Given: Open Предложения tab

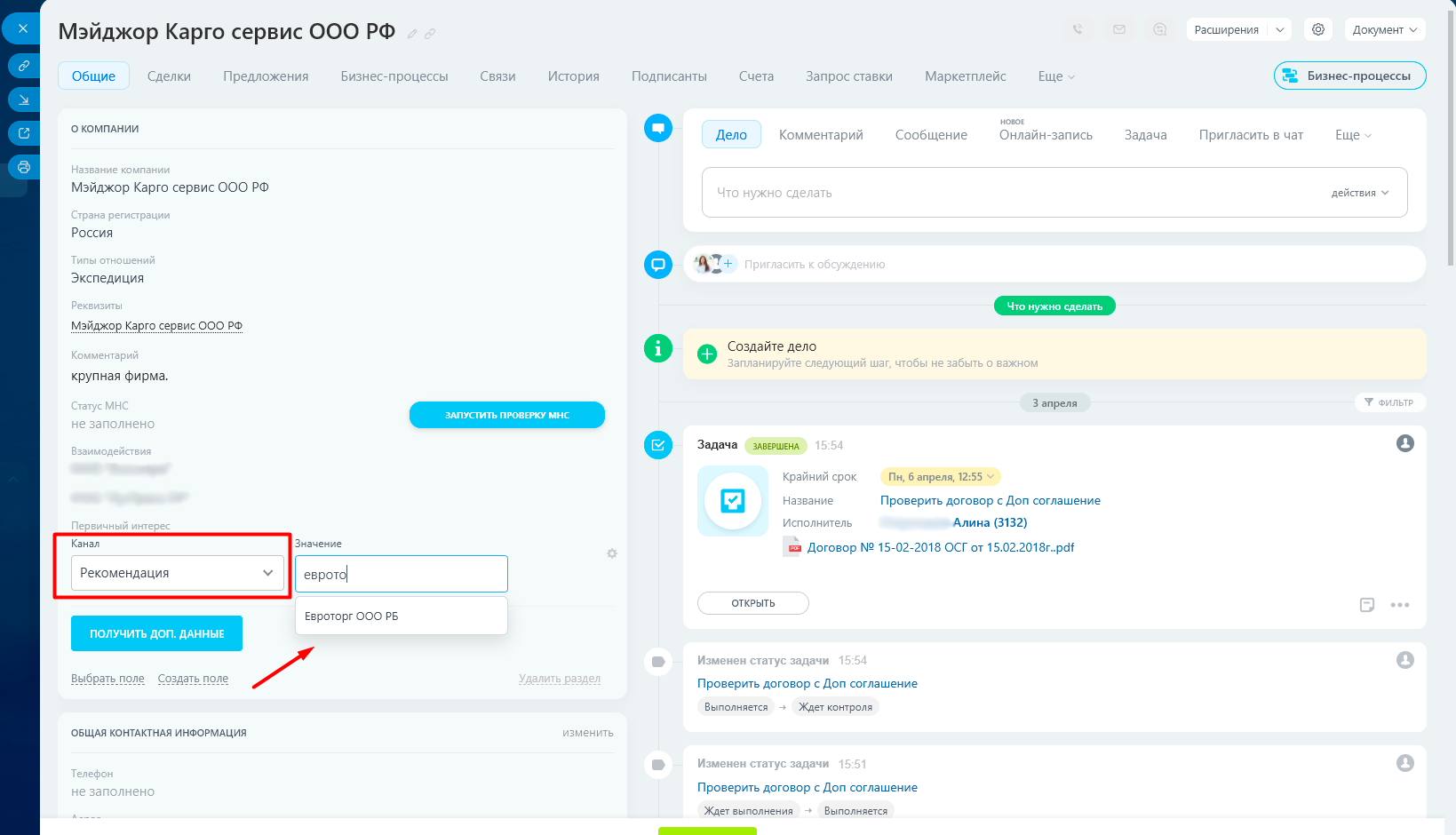Looking at the screenshot, I should tap(266, 76).
